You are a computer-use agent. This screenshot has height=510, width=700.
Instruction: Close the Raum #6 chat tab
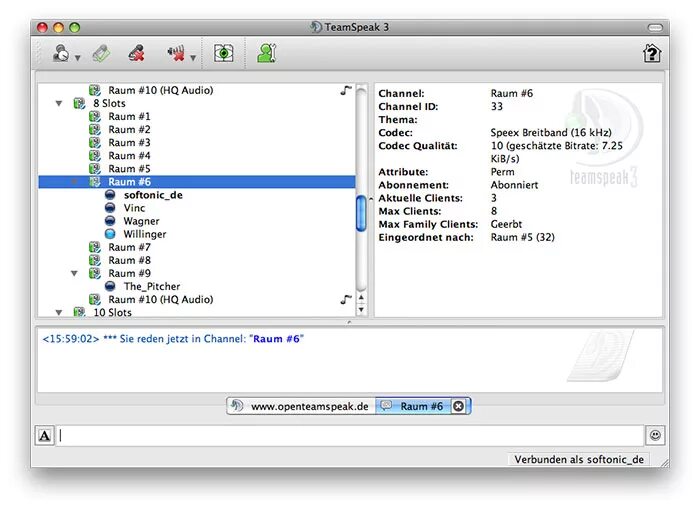458,406
